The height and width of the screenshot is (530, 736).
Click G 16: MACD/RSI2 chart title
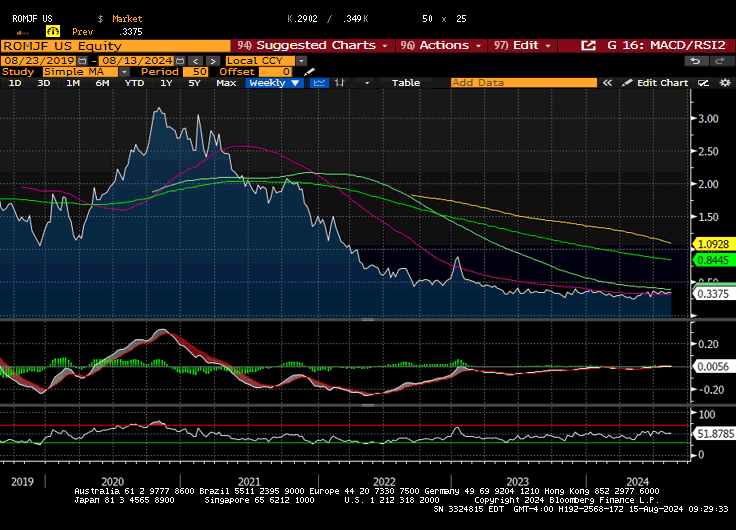(x=667, y=46)
